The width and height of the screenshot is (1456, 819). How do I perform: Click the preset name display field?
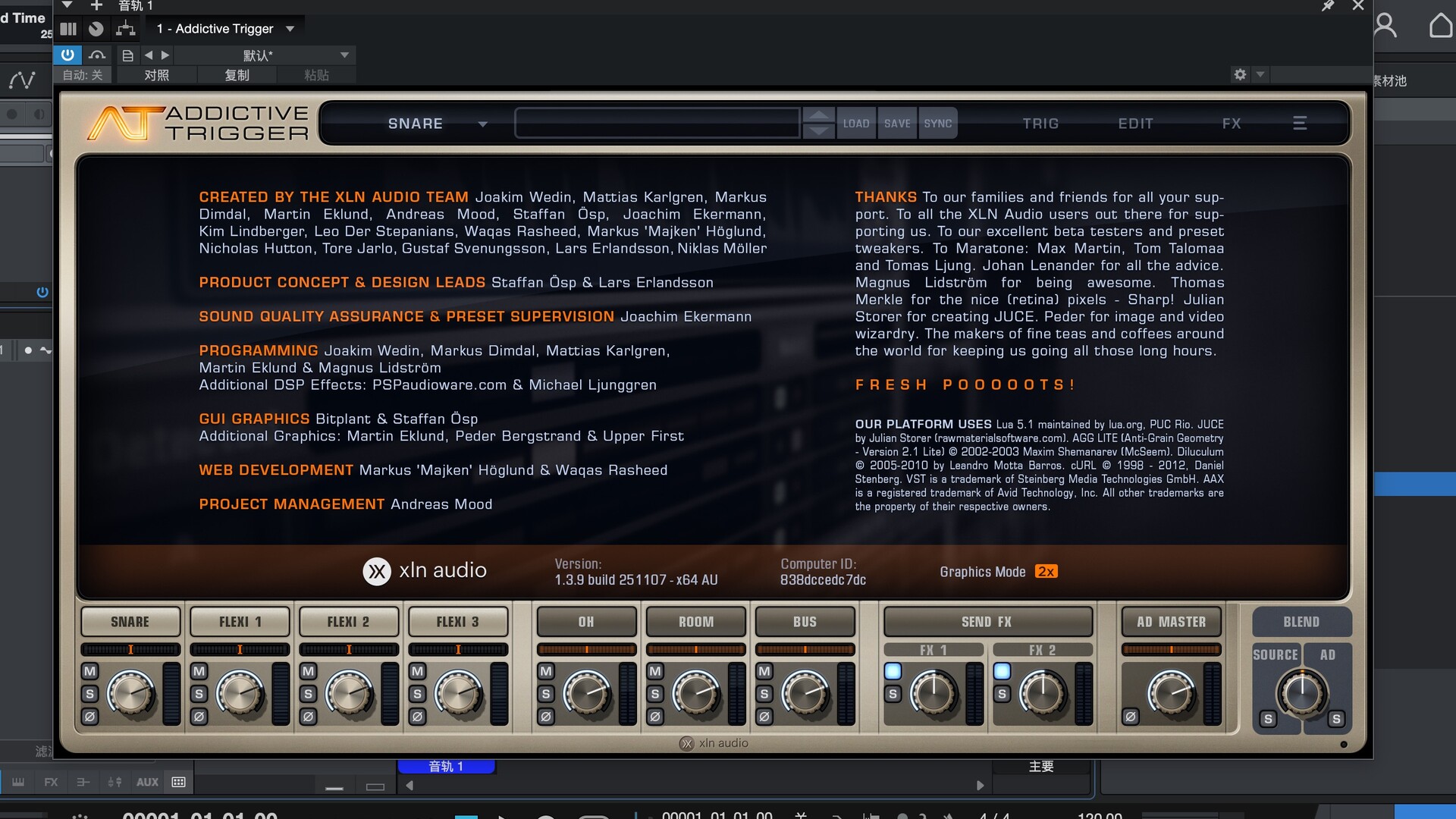[x=657, y=123]
